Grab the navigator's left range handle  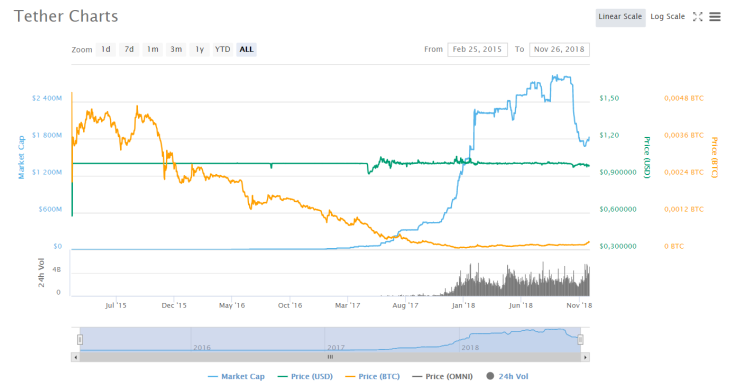[80, 339]
